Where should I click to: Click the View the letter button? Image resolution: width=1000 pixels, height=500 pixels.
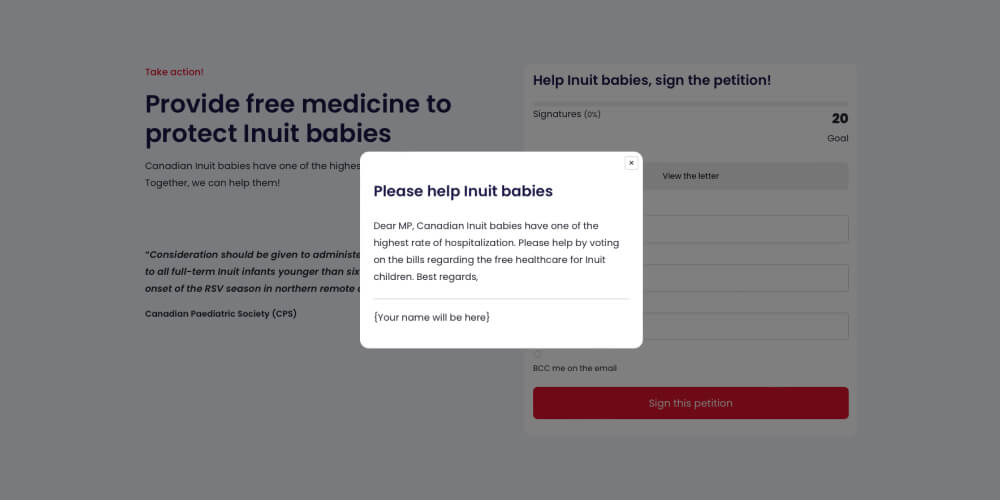[744, 176]
